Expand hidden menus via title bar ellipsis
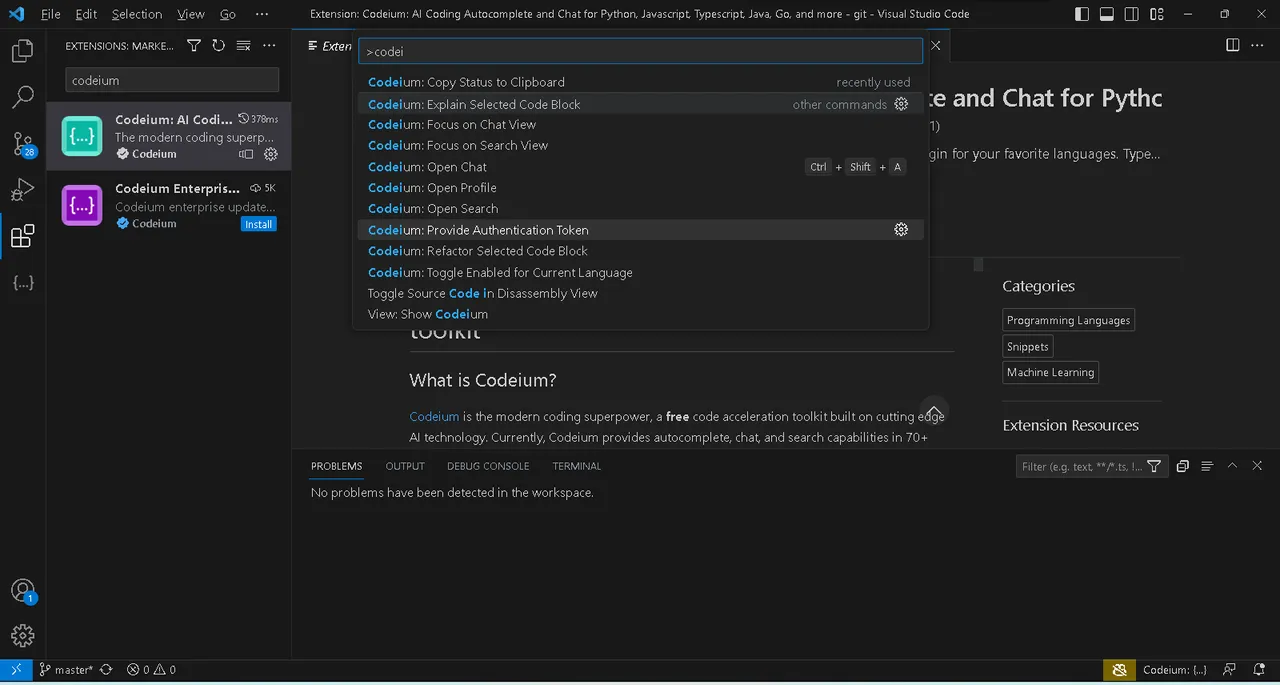The height and width of the screenshot is (685, 1280). click(262, 14)
